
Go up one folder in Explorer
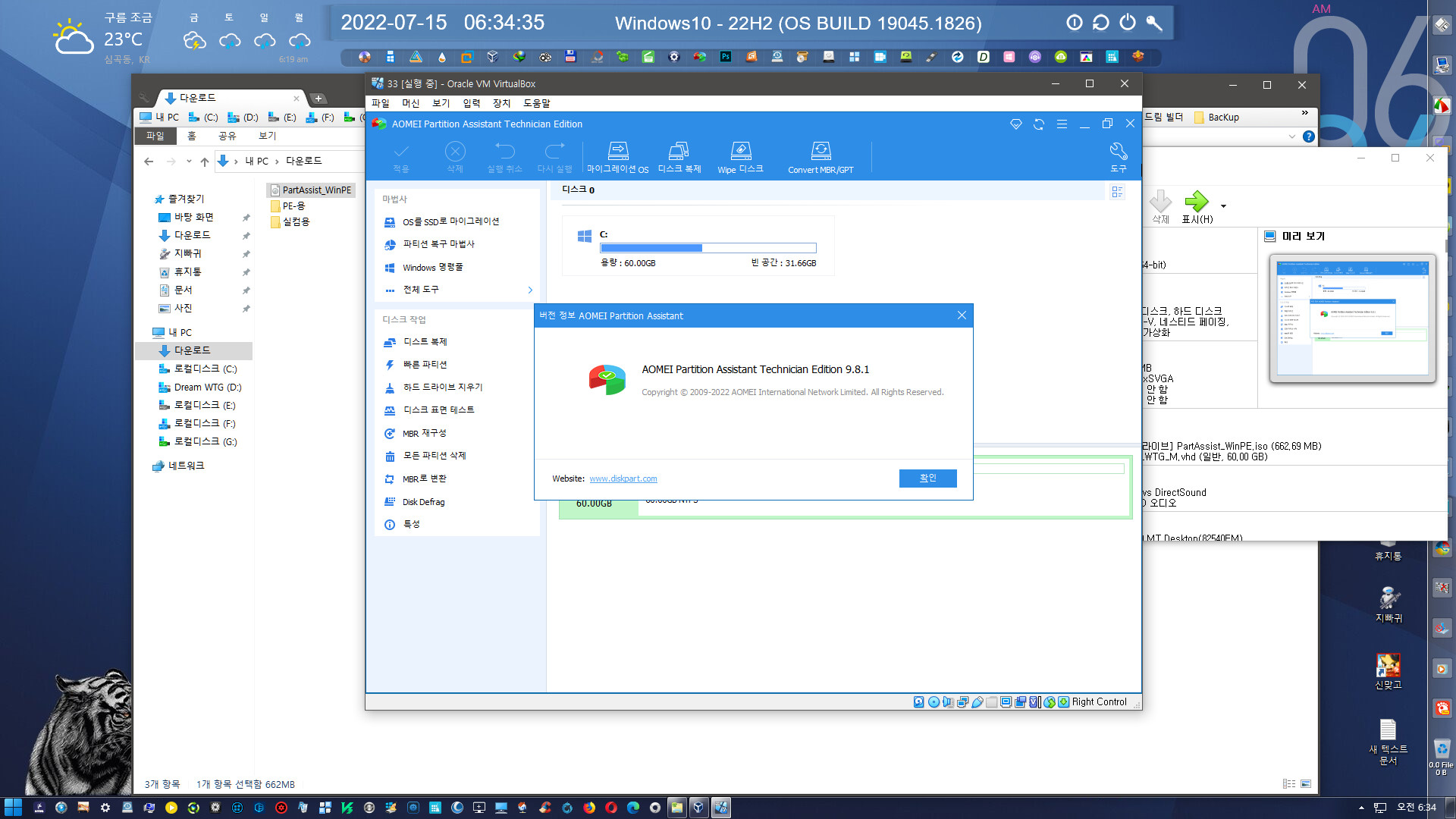pos(205,161)
